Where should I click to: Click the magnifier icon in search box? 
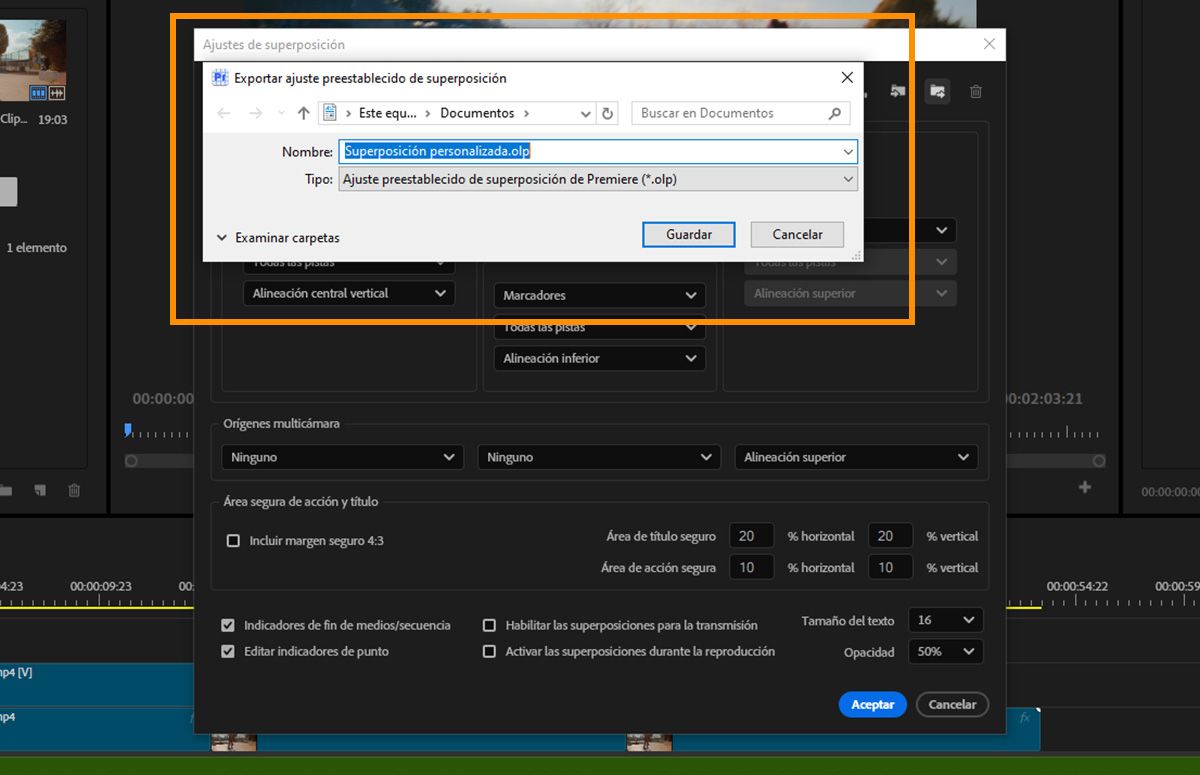(x=835, y=113)
